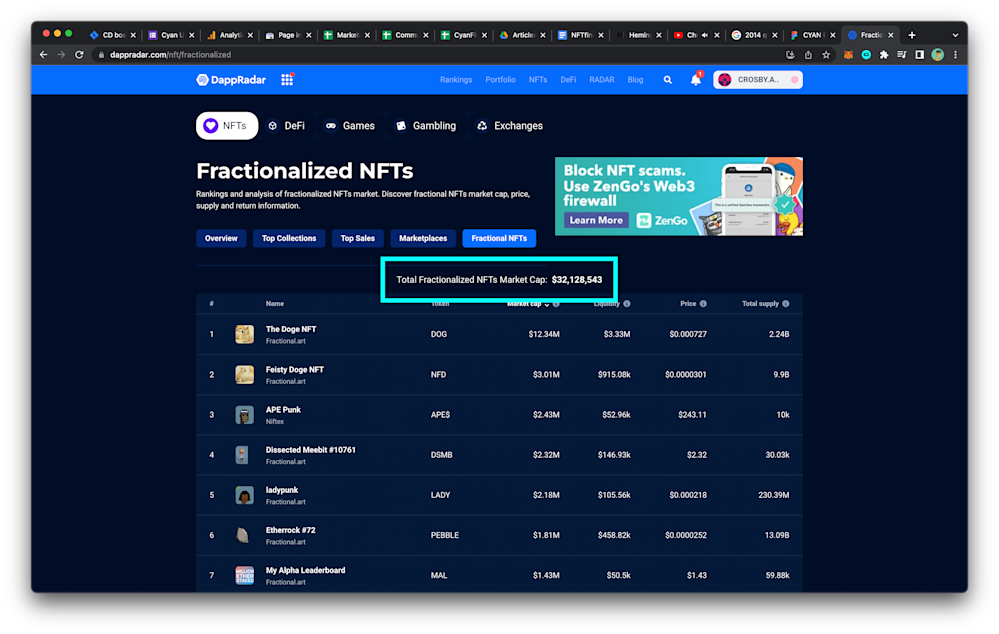The image size is (999, 634).
Task: Click the ladypunk avatar icon
Action: [x=245, y=495]
